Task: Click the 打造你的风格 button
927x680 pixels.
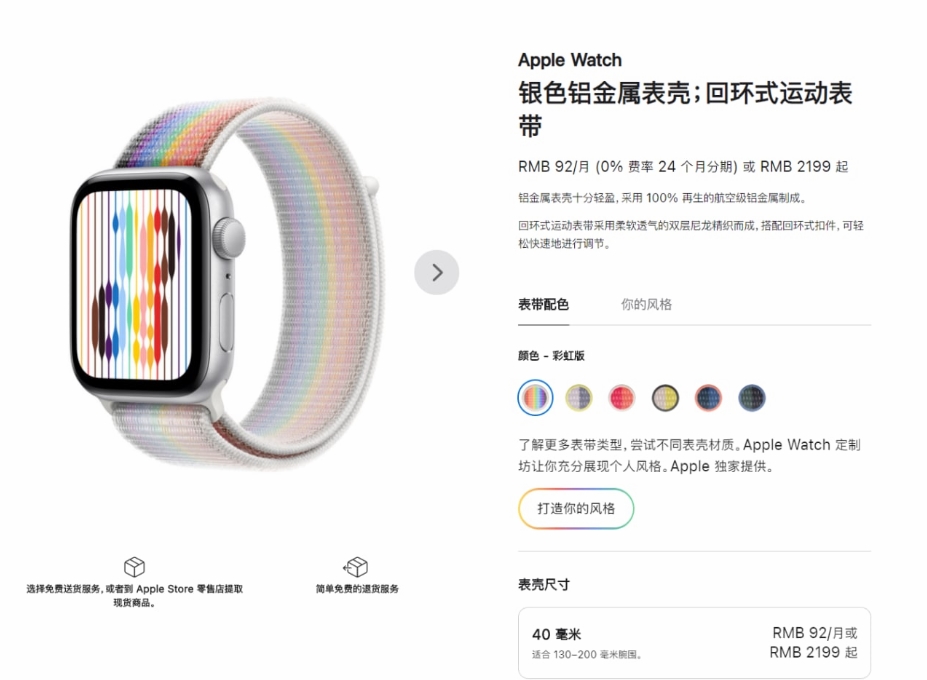Action: [576, 509]
